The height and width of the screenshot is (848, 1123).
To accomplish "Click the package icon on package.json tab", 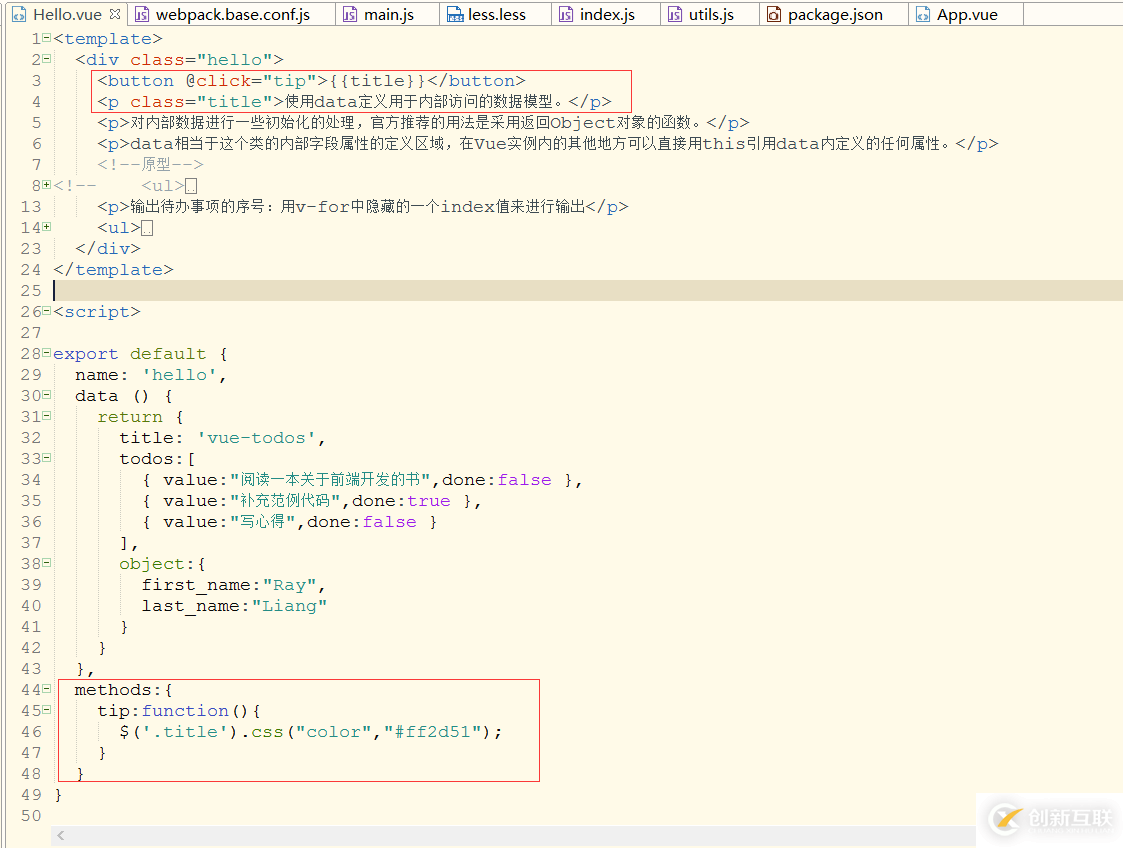I will click(x=773, y=14).
